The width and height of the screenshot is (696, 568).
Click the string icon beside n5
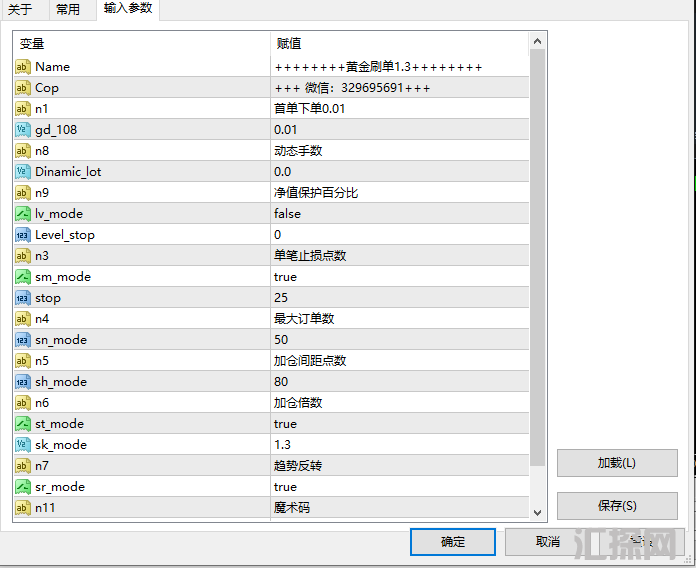point(23,361)
